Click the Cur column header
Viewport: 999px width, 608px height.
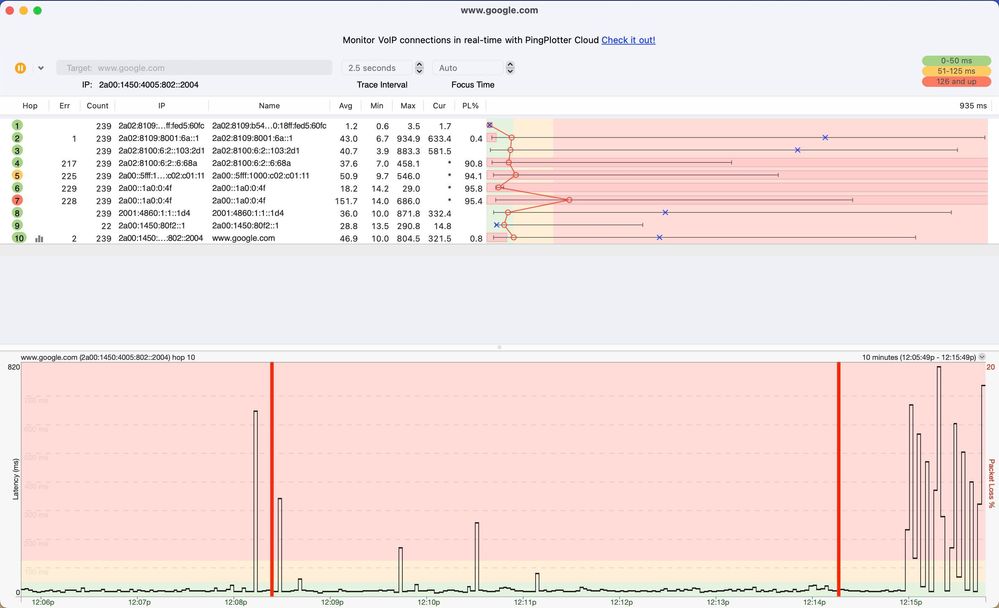[x=439, y=106]
